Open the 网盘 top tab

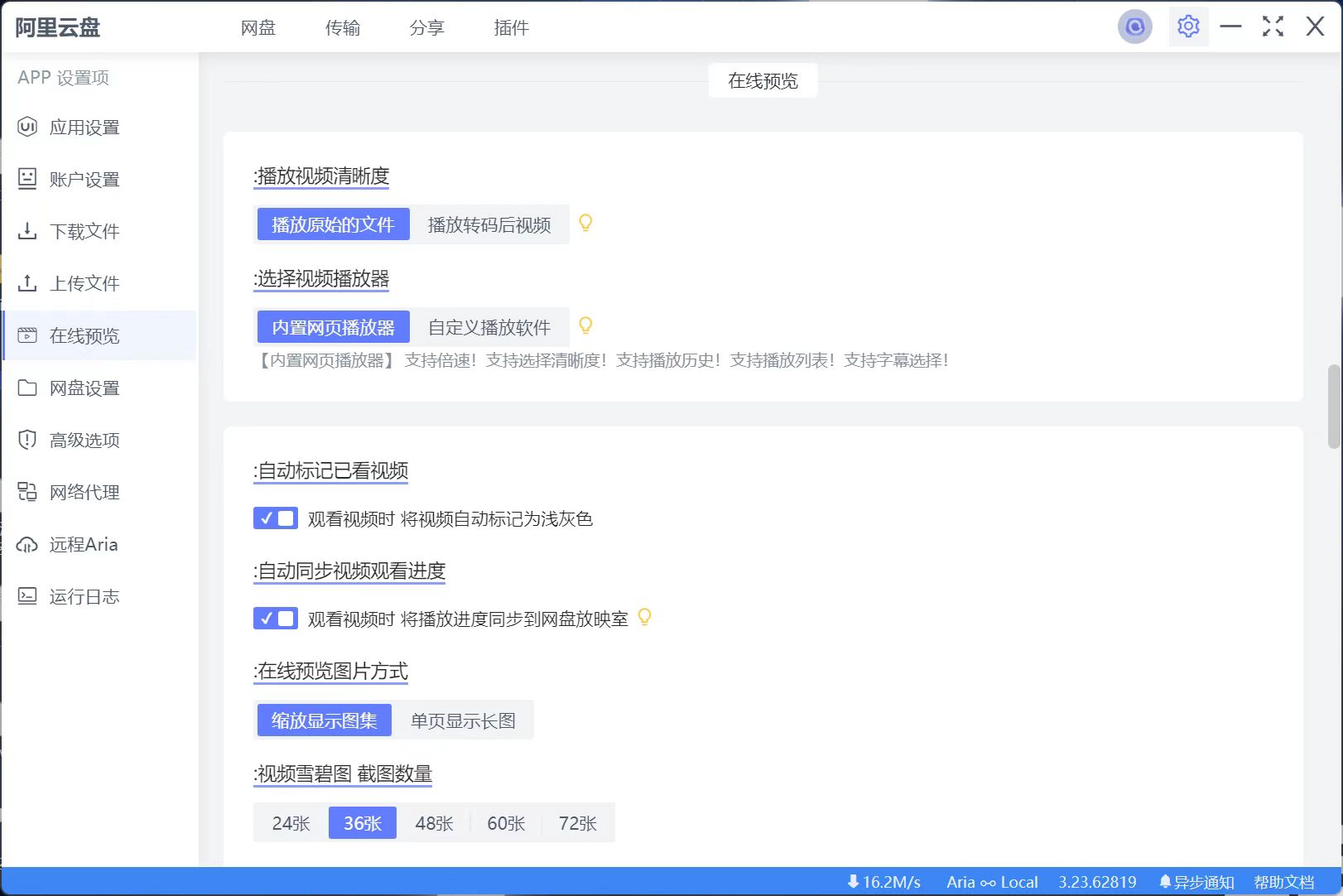pyautogui.click(x=258, y=27)
